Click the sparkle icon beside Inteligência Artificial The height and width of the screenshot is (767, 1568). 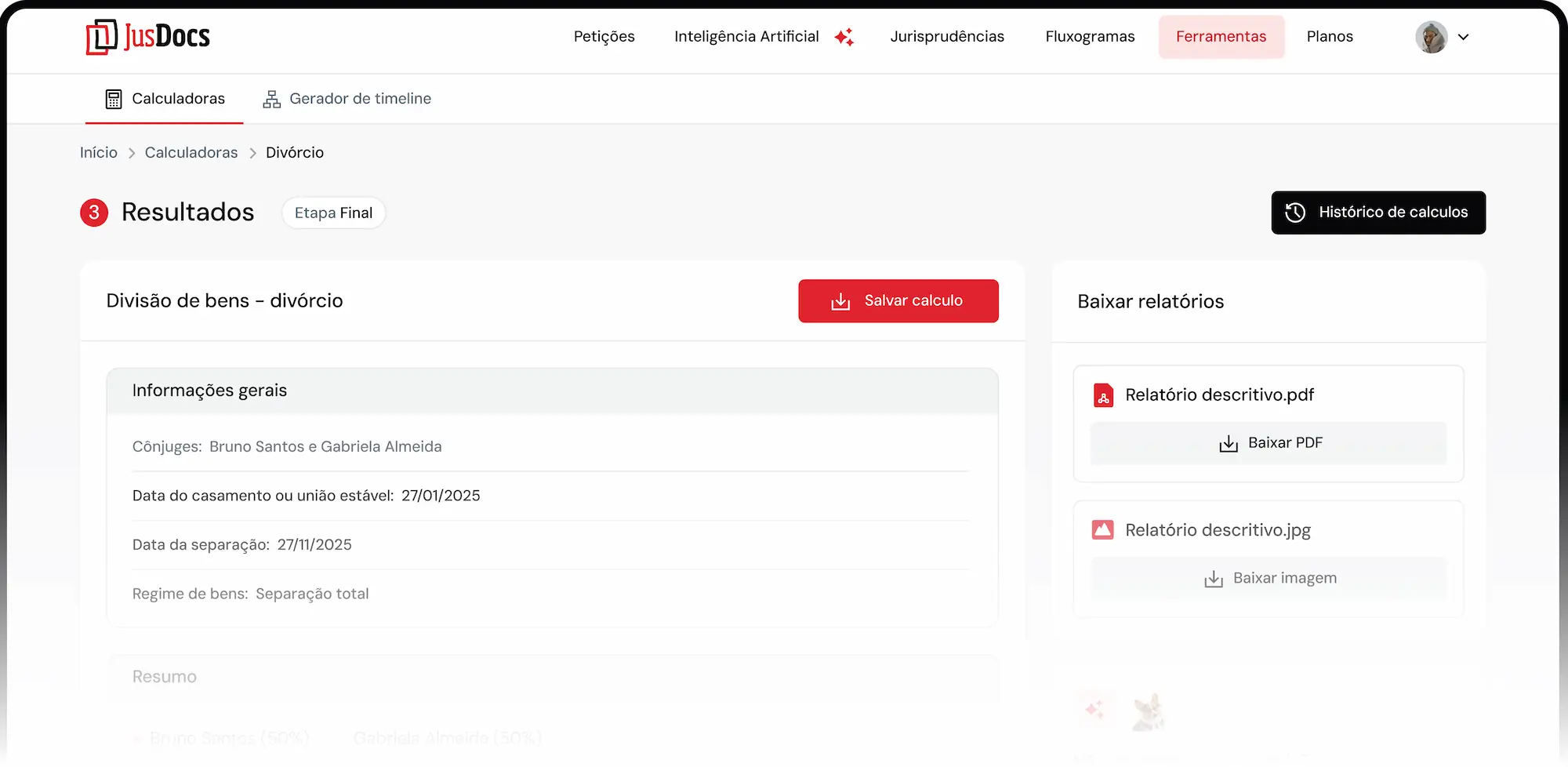[845, 37]
